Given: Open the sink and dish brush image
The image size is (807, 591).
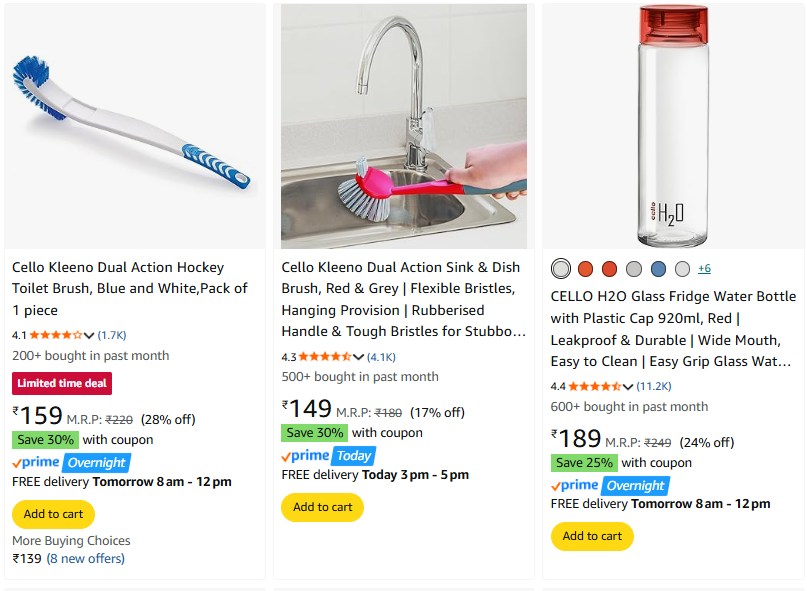Looking at the screenshot, I should (x=404, y=126).
